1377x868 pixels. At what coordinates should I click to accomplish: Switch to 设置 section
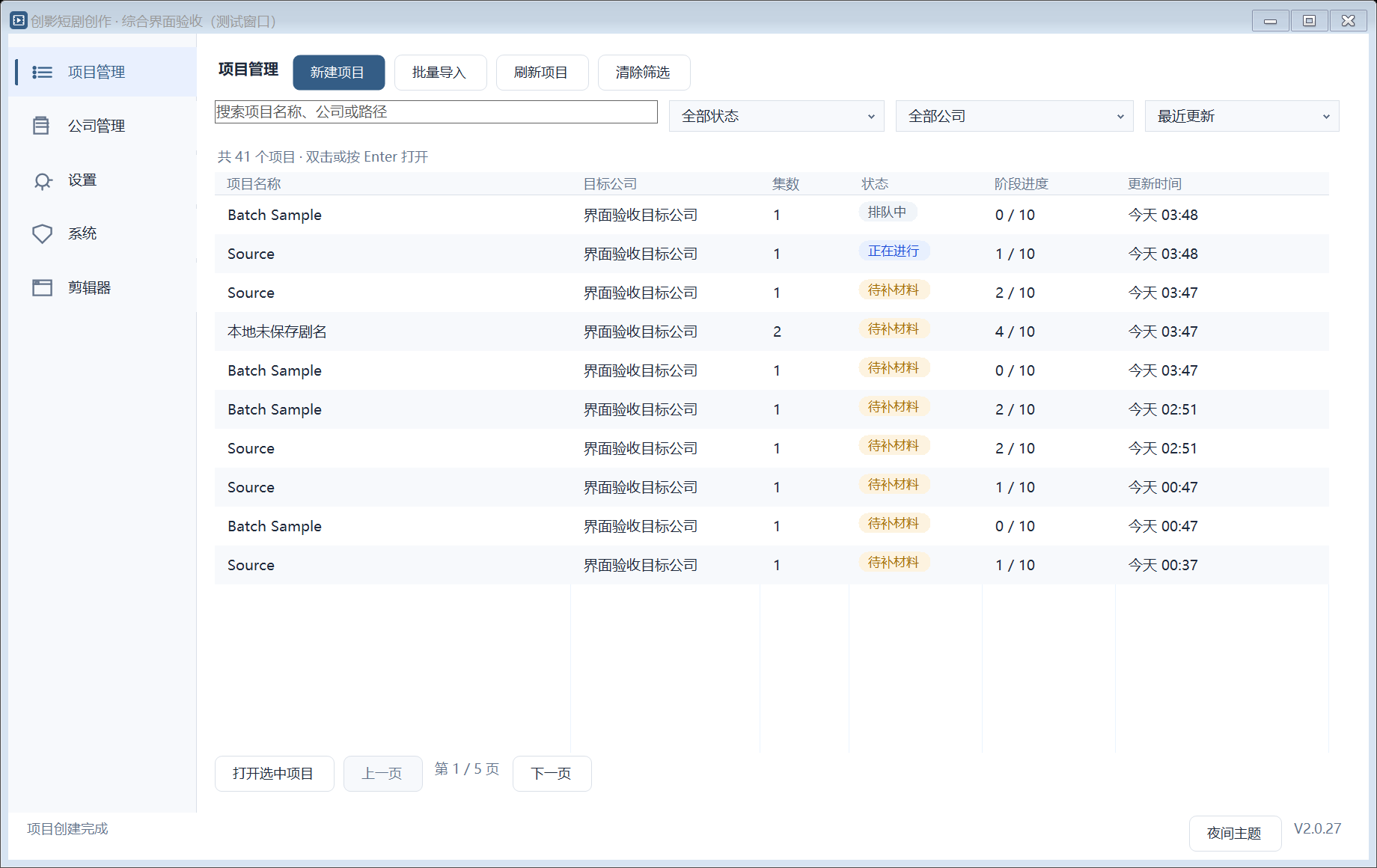103,180
